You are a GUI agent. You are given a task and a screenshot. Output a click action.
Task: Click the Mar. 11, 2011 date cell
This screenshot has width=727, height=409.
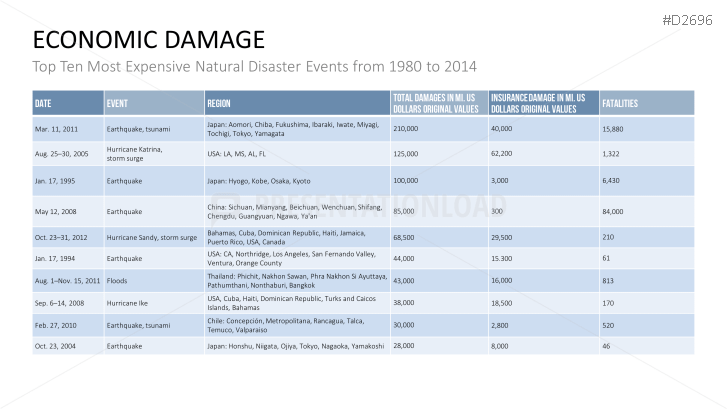(56, 129)
